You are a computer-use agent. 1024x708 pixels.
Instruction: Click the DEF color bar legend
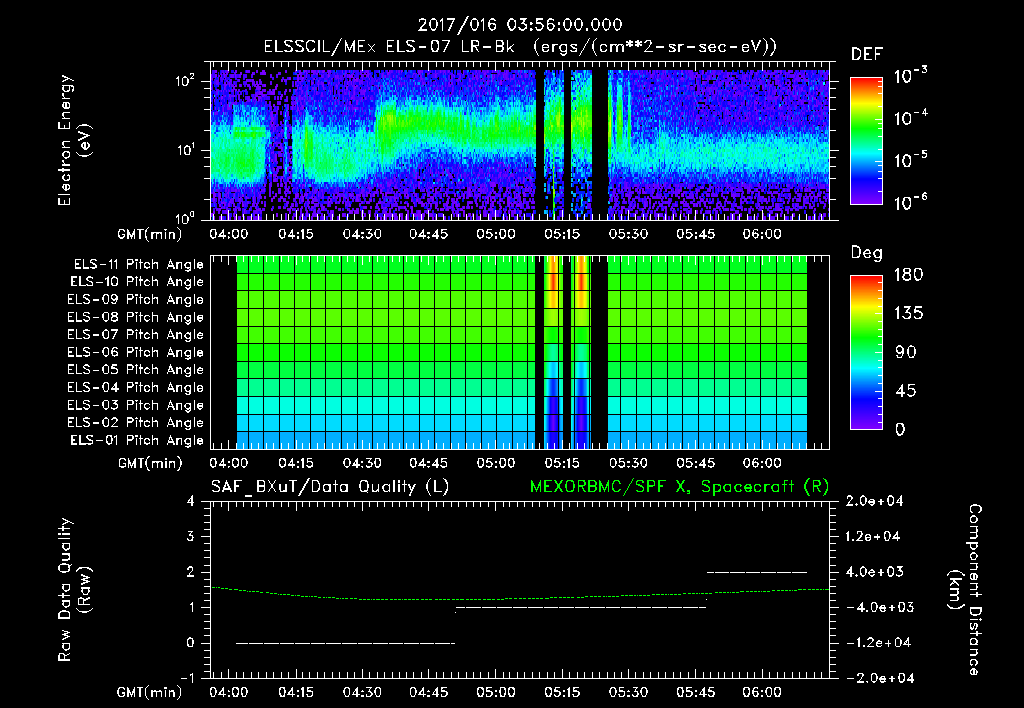coord(866,141)
